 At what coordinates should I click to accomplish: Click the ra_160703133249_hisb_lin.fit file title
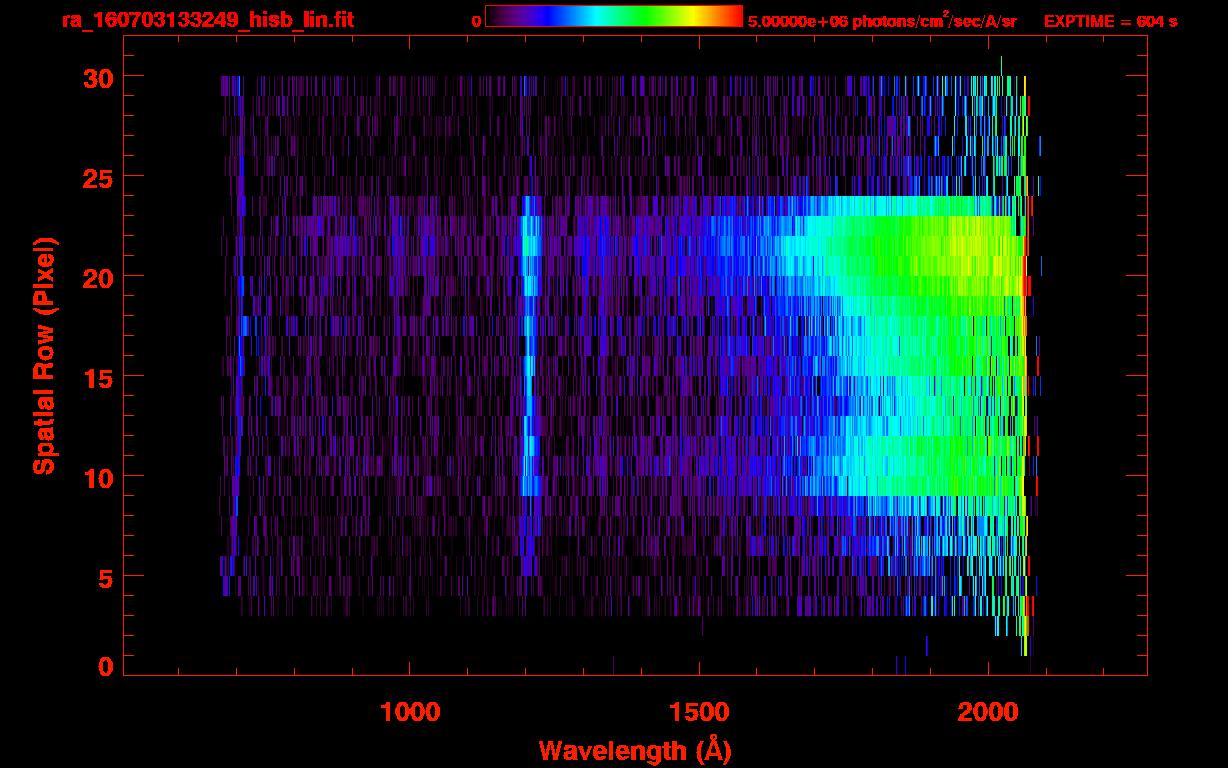pos(207,20)
